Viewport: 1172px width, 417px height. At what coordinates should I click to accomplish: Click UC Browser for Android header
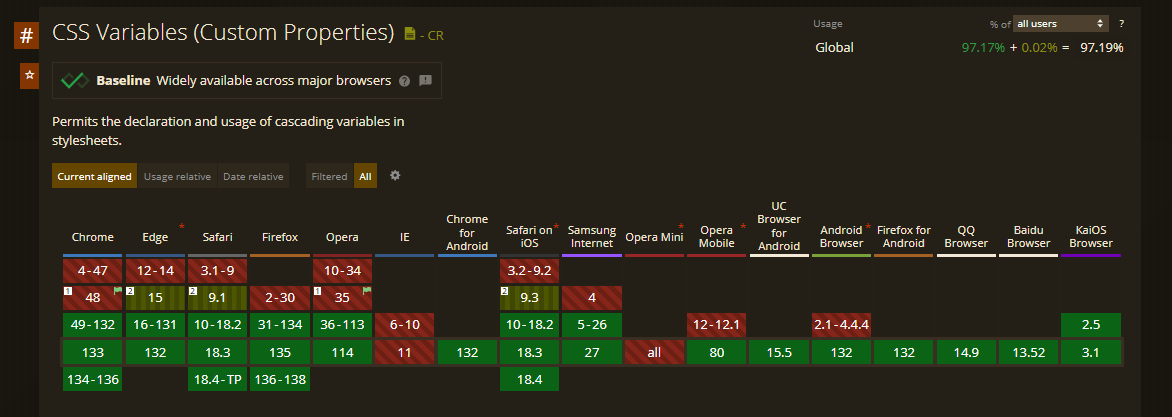coord(779,226)
